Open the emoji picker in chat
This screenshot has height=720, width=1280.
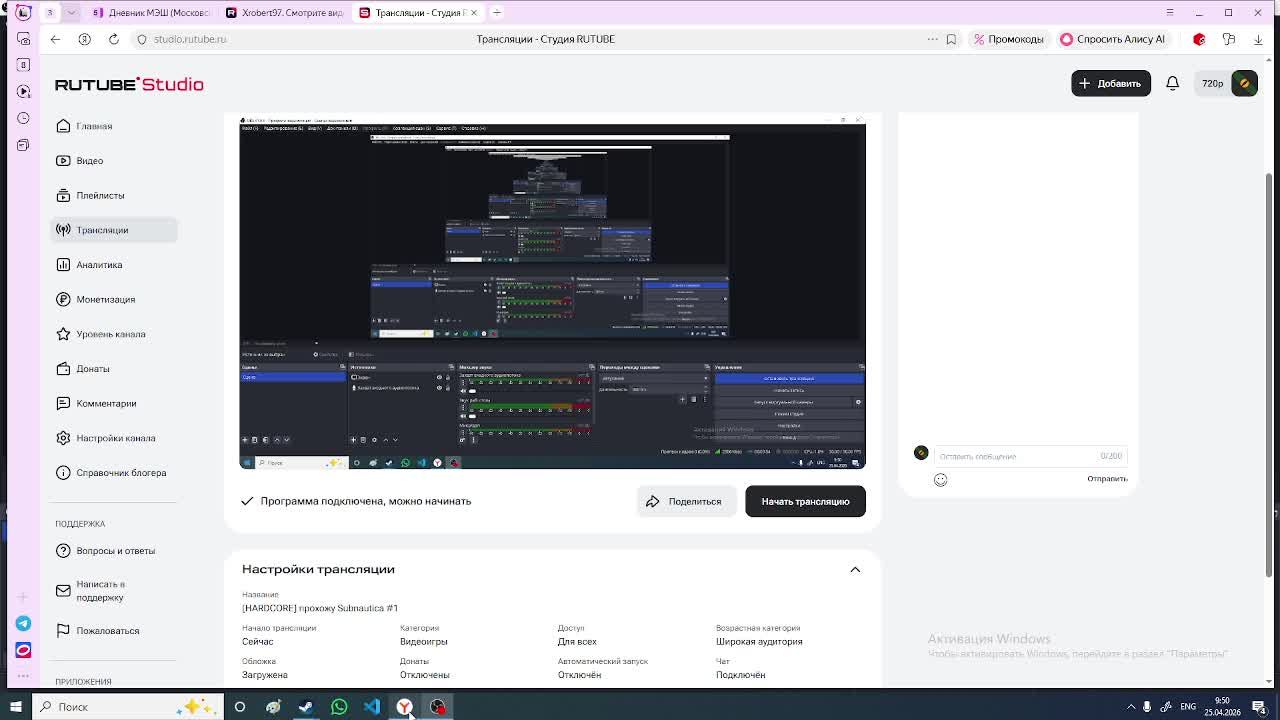tap(940, 480)
